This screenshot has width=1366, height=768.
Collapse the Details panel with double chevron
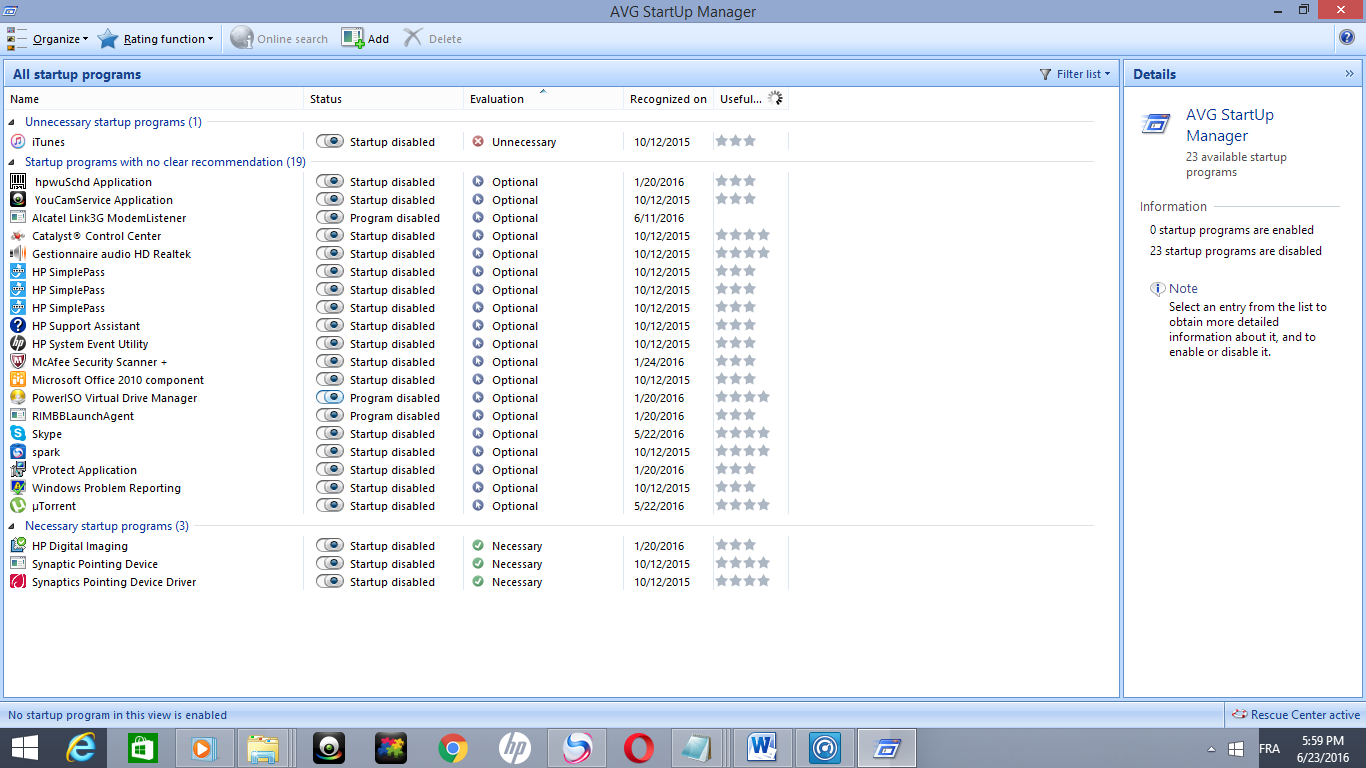click(1349, 74)
